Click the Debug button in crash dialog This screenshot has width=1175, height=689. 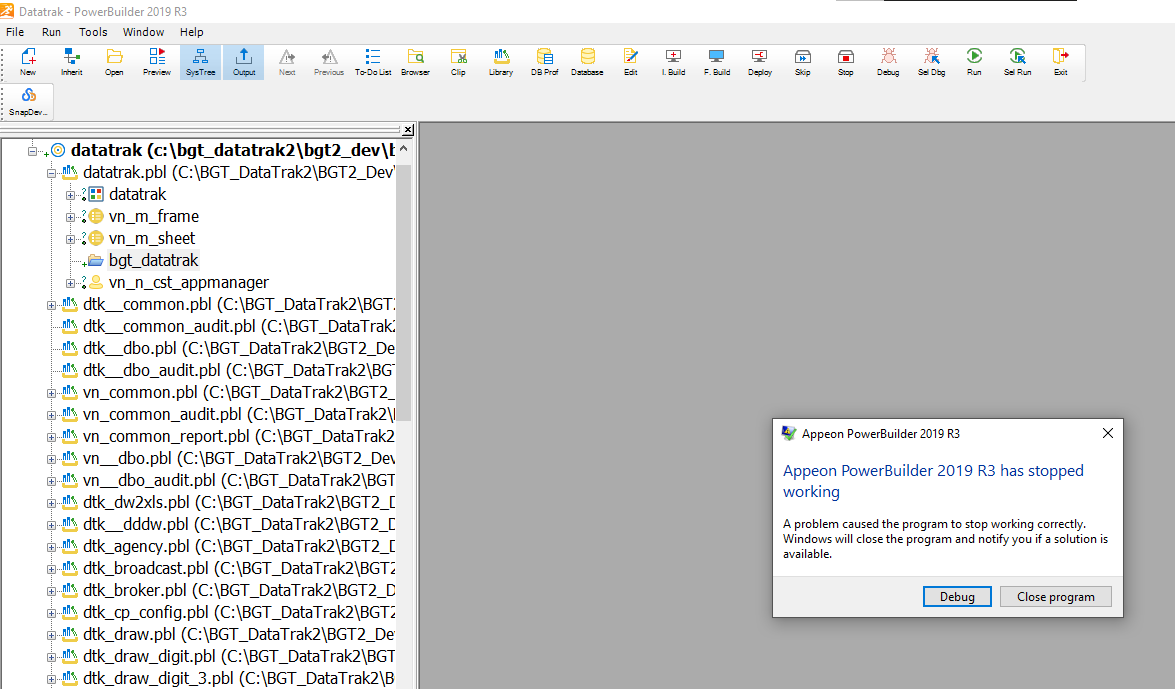956,597
